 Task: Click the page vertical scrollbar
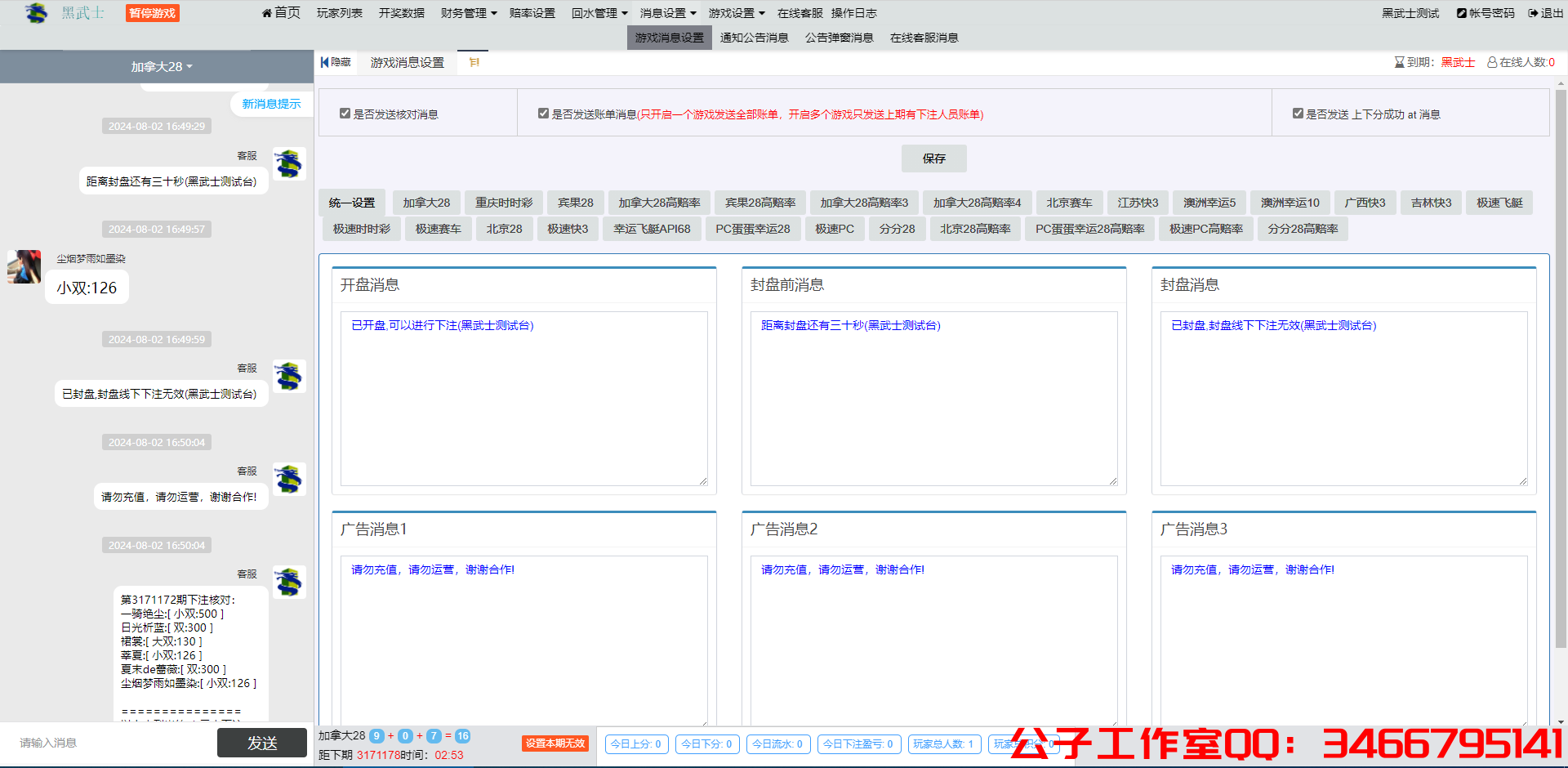point(1561,368)
